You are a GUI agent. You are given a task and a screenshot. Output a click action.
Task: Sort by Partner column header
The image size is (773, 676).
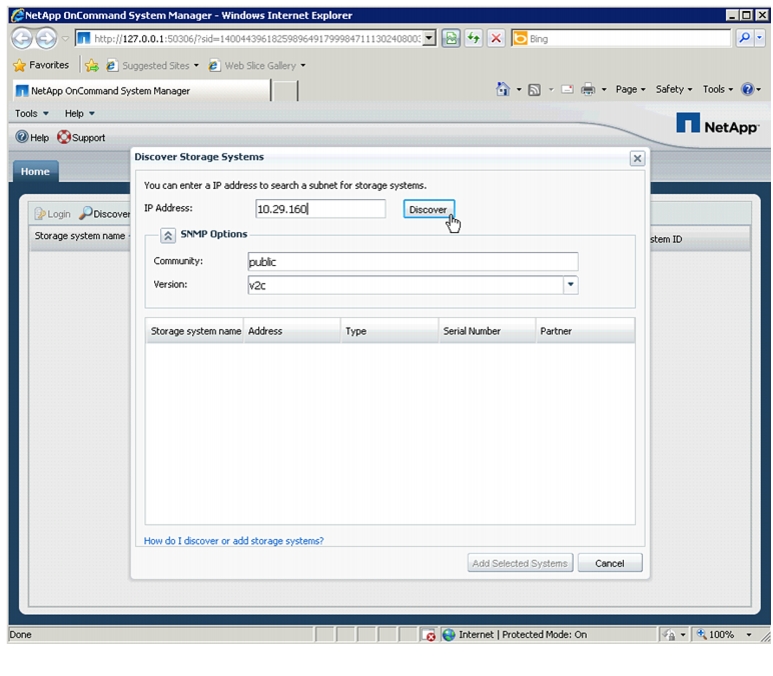(585, 331)
